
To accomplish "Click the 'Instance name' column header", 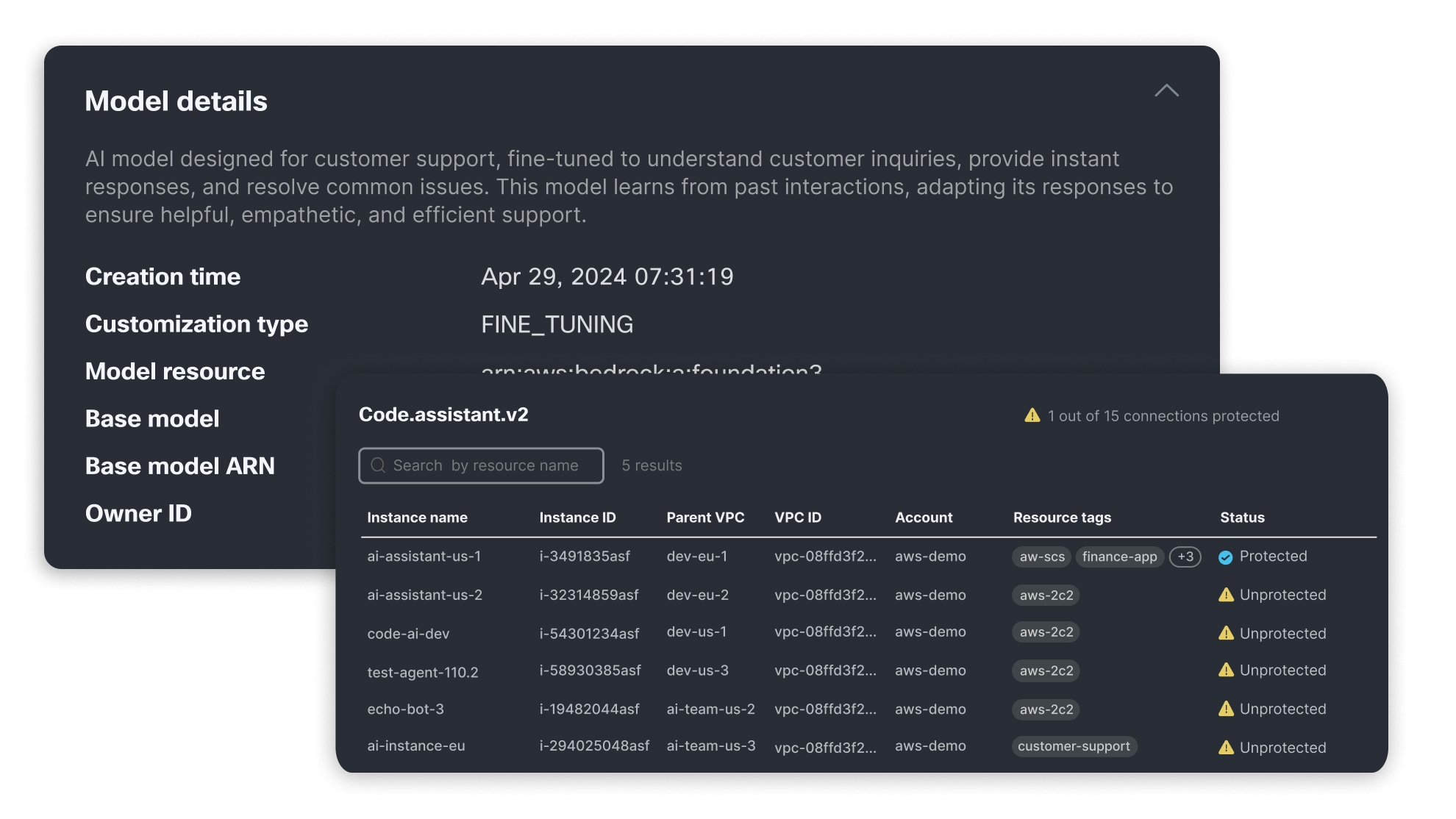I will [x=417, y=518].
